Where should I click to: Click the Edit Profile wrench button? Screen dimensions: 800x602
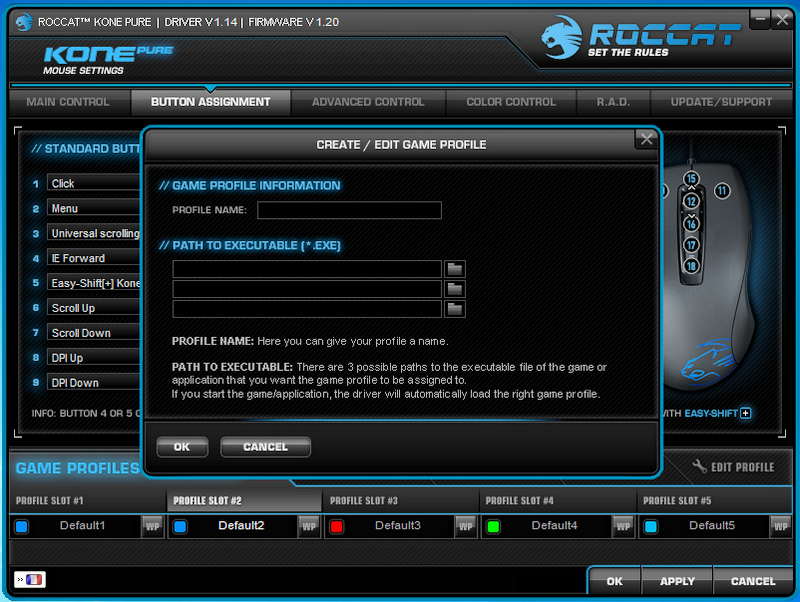tap(733, 467)
